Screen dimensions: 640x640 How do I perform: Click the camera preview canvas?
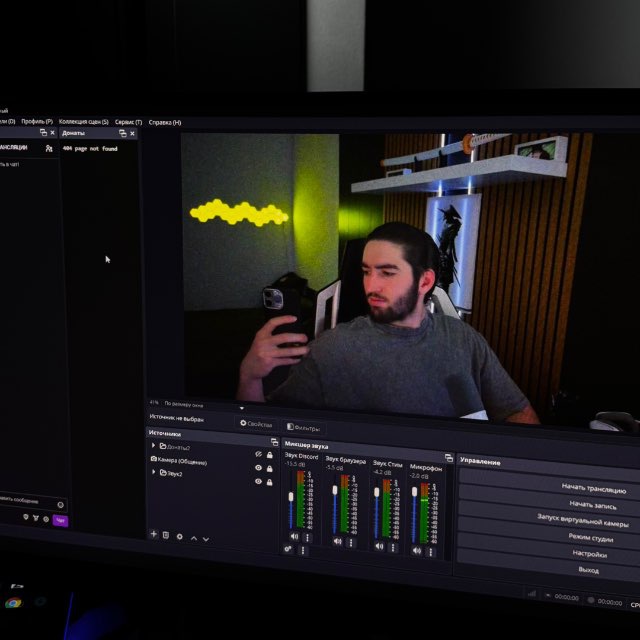(x=386, y=278)
